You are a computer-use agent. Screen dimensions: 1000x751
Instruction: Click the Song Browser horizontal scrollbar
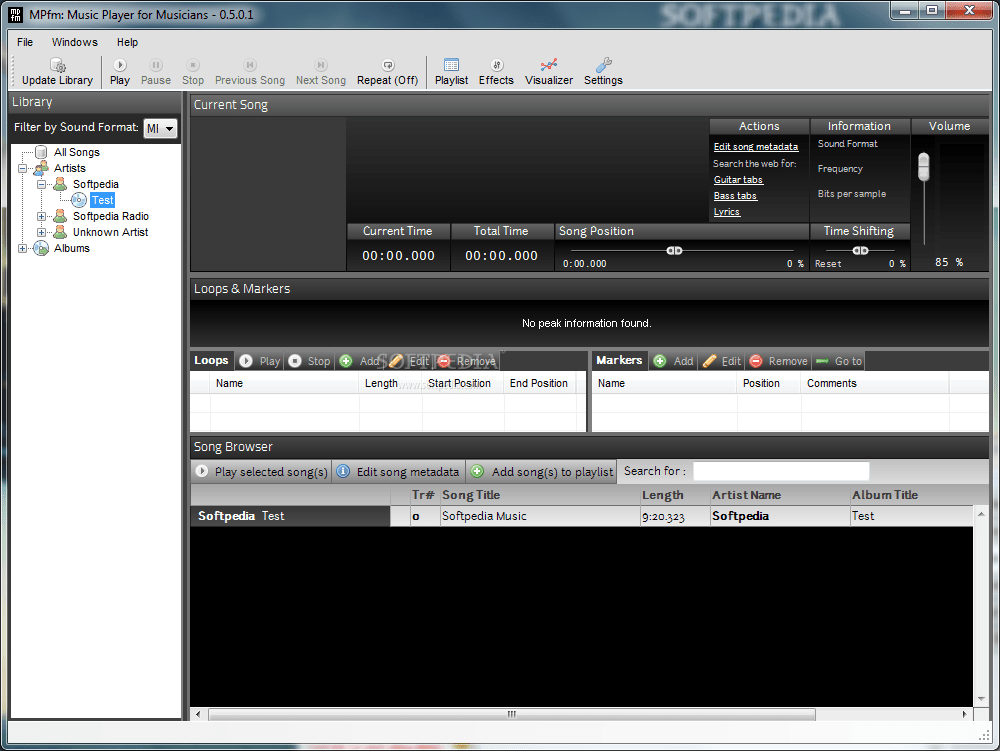511,714
